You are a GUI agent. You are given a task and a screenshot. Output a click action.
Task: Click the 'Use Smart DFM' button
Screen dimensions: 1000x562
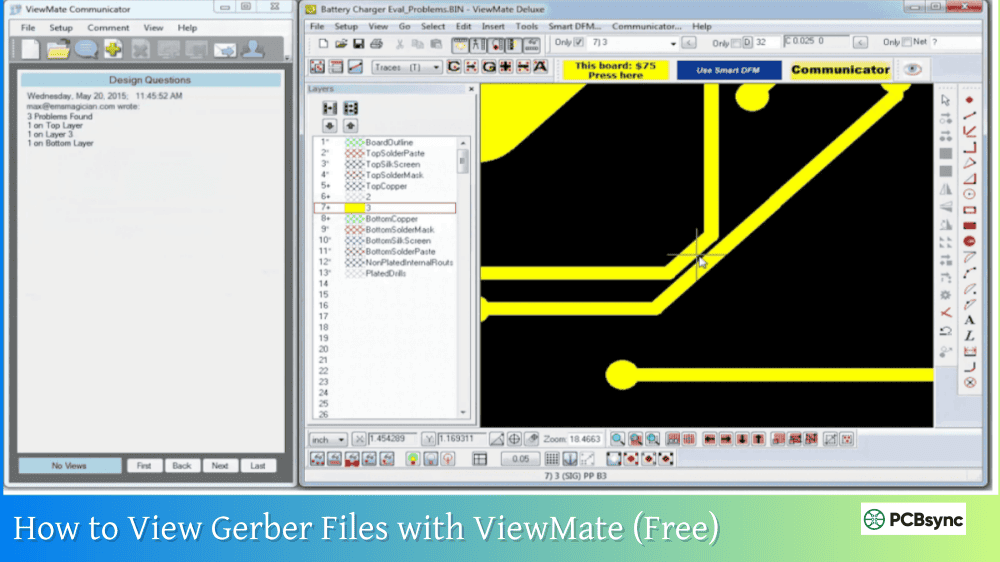728,70
